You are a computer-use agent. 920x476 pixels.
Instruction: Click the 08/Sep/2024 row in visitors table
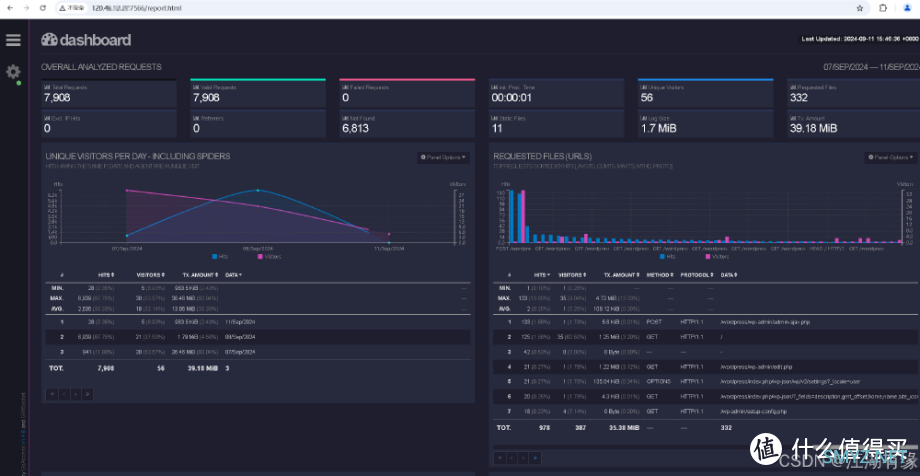258,337
